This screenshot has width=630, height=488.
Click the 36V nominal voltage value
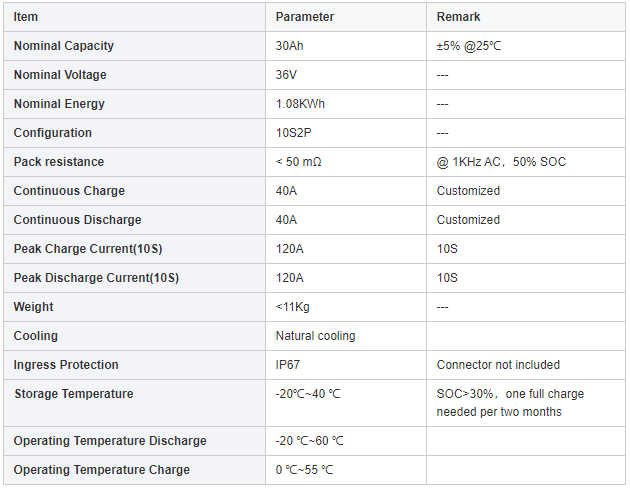[286, 75]
